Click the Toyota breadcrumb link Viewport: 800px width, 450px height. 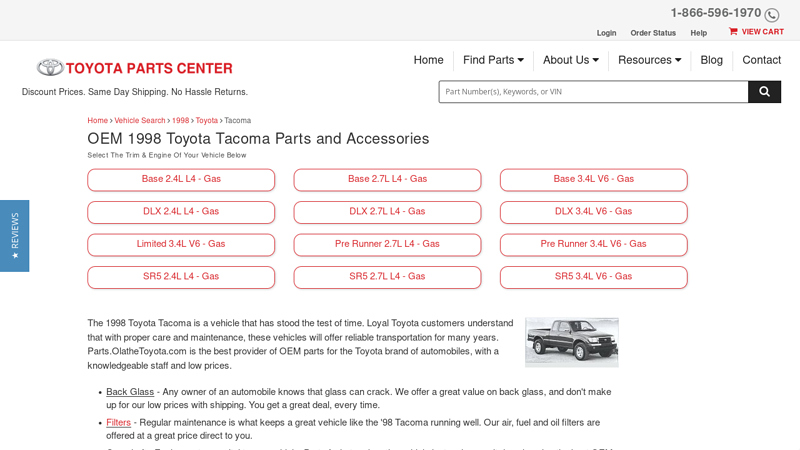pyautogui.click(x=207, y=120)
